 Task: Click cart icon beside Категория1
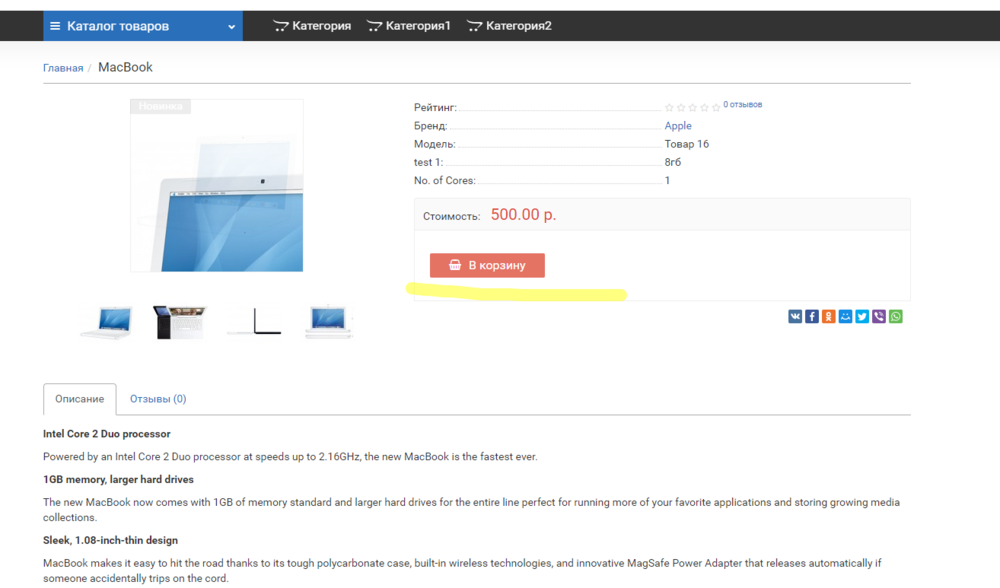pyautogui.click(x=374, y=26)
